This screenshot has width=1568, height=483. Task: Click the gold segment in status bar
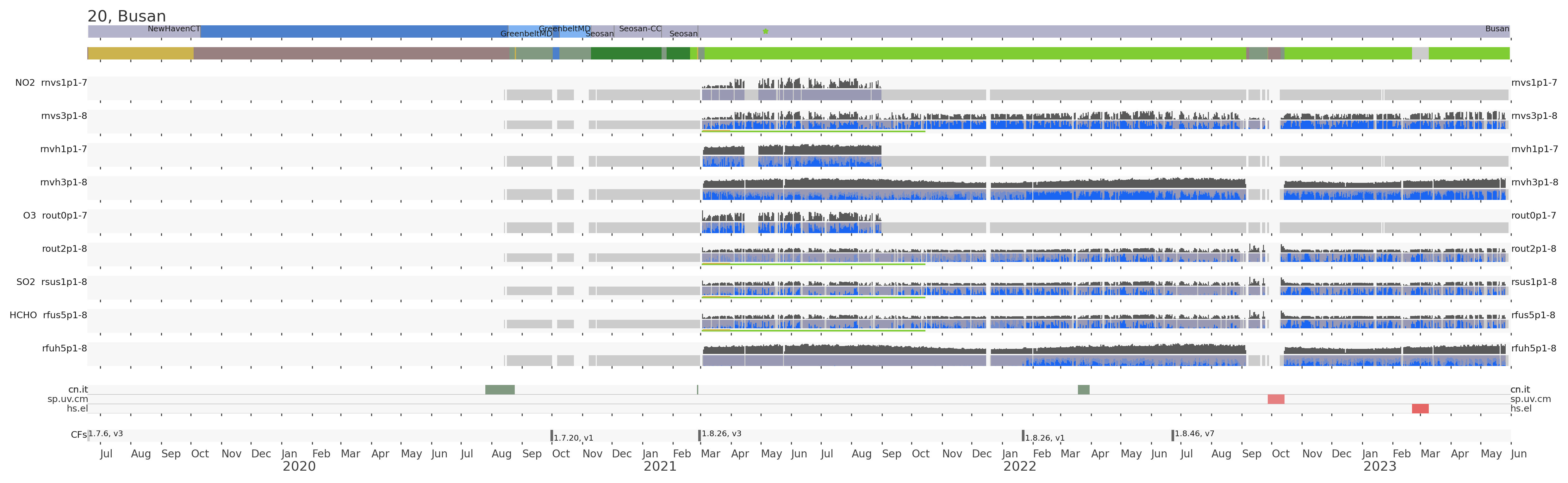pyautogui.click(x=140, y=53)
